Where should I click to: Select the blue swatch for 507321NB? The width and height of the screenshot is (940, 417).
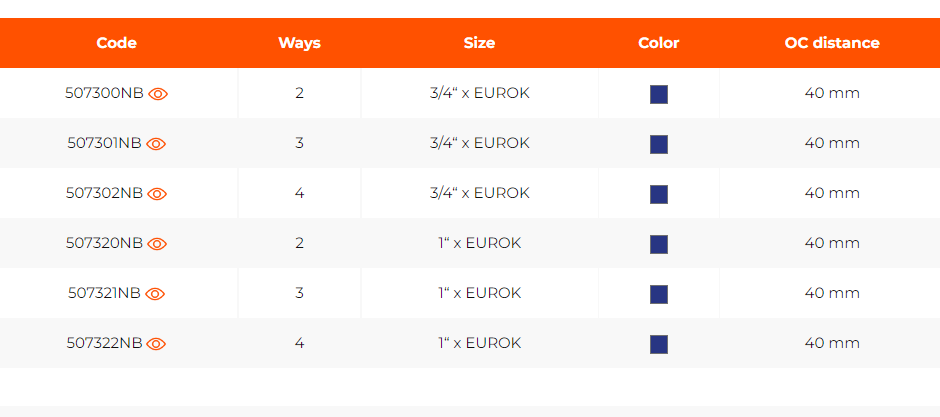click(659, 294)
